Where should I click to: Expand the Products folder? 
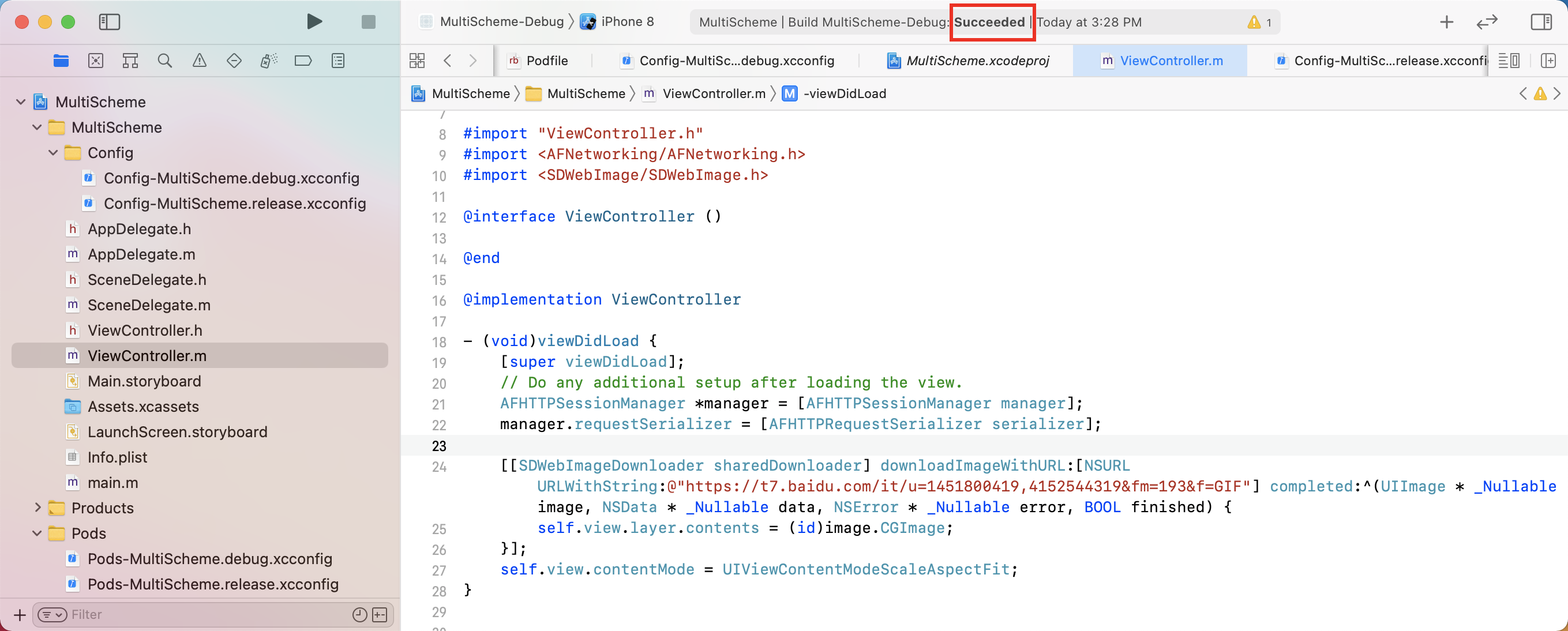(x=37, y=508)
